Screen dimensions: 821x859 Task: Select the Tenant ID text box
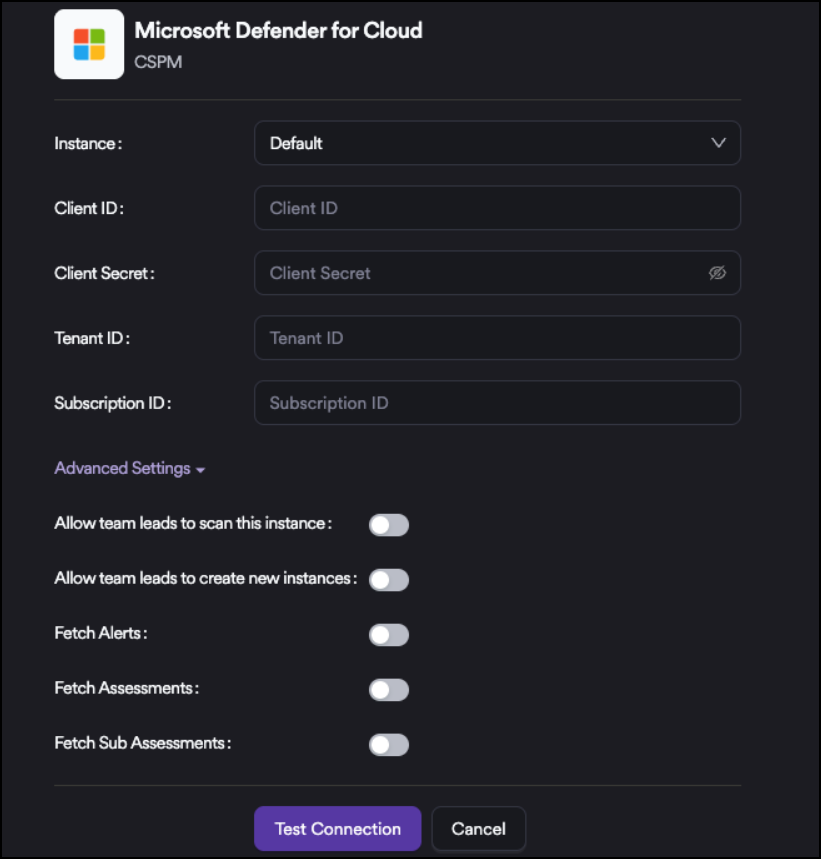pyautogui.click(x=496, y=338)
